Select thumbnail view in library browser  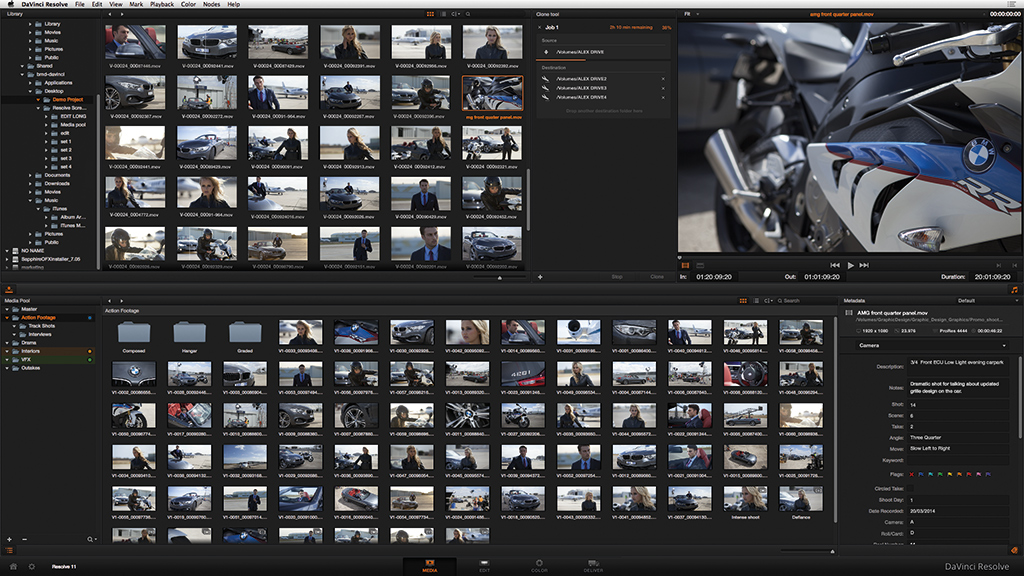tap(430, 14)
